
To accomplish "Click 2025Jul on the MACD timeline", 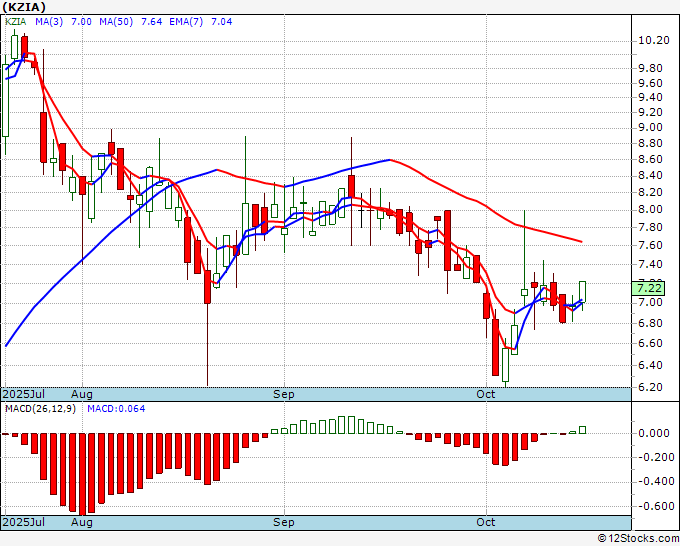I will (x=23, y=522).
